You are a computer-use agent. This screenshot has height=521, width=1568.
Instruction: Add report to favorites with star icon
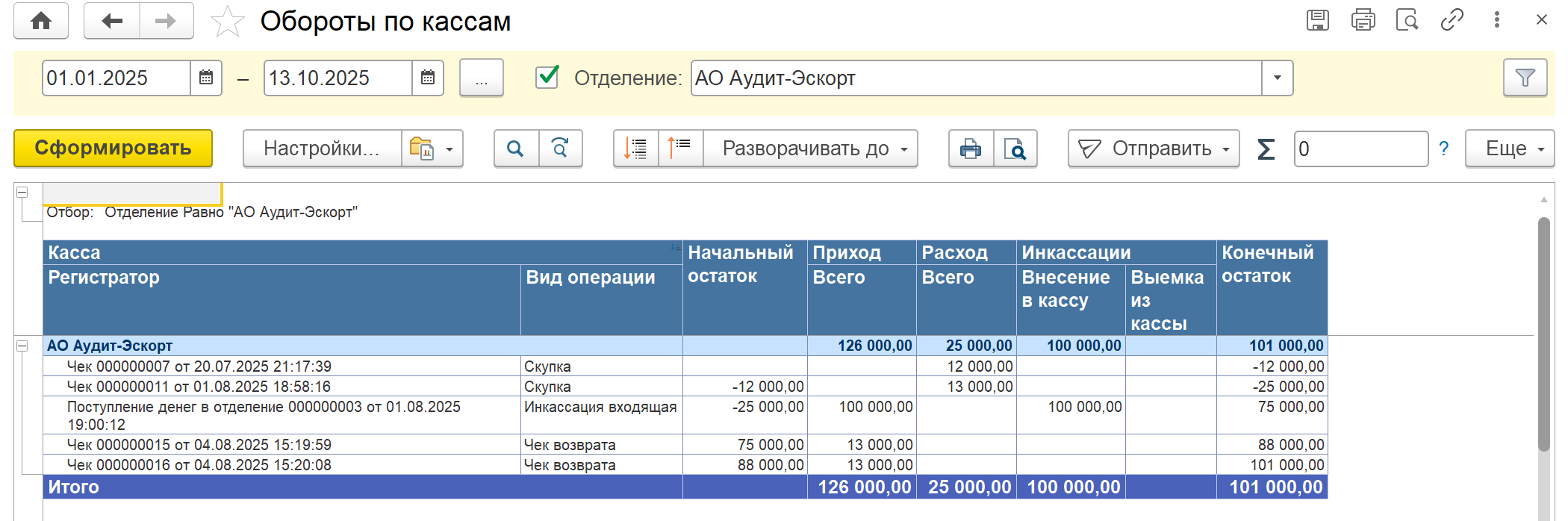point(227,22)
